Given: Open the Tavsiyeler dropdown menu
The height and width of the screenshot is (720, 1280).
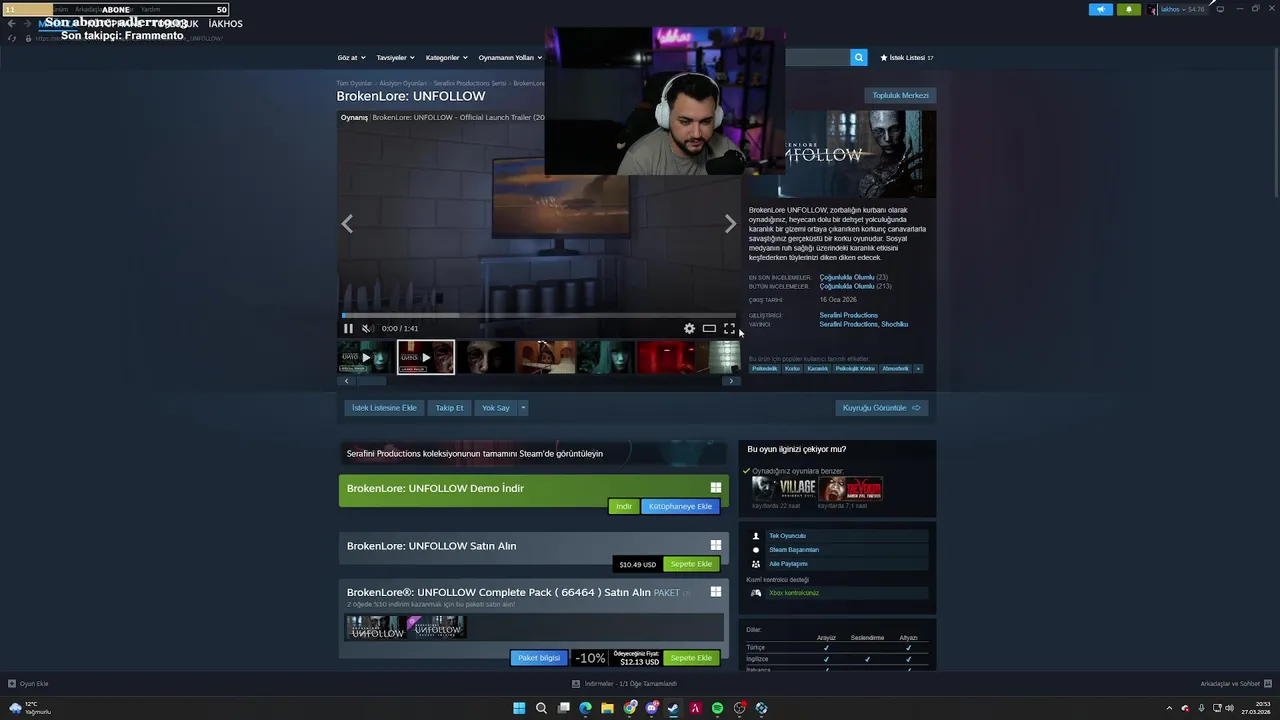Looking at the screenshot, I should pos(395,57).
